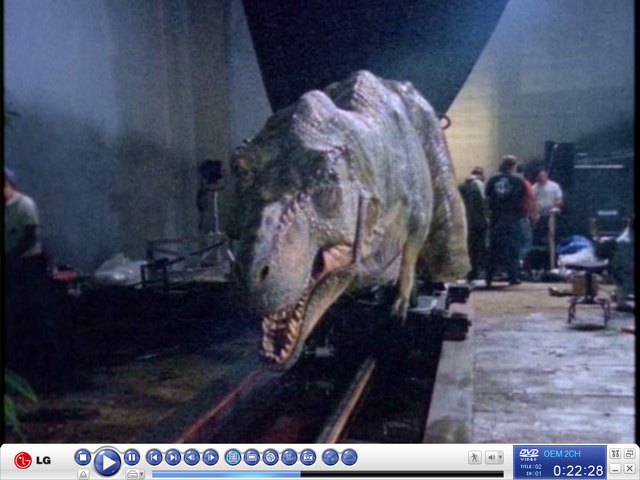Click the TITLE 02 indicator
640x480 pixels.
pyautogui.click(x=531, y=467)
